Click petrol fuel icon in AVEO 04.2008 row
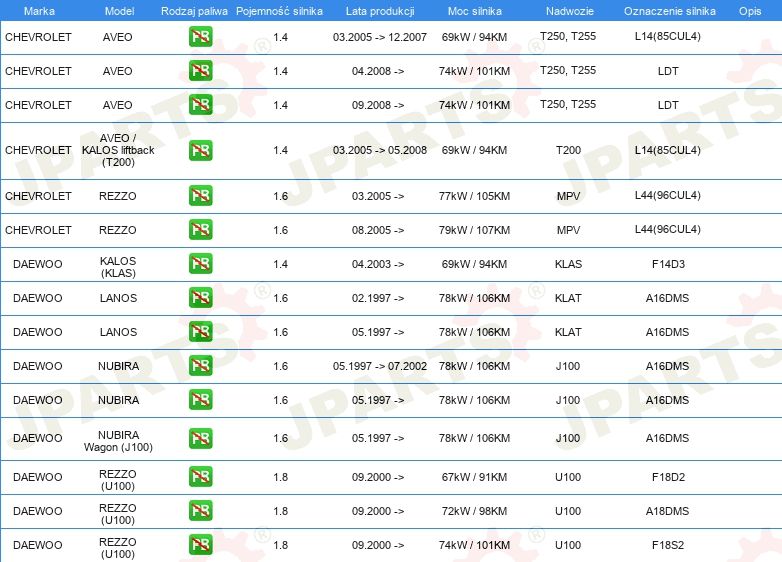 (x=200, y=70)
